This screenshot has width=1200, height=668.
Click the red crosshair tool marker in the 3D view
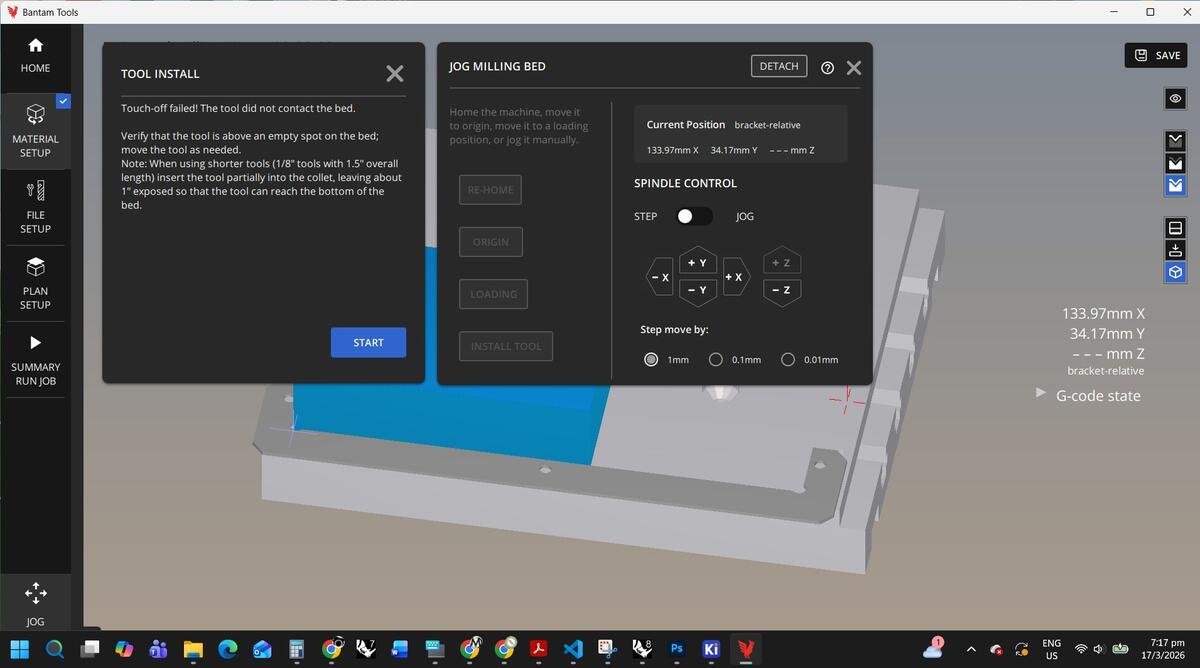(x=847, y=399)
